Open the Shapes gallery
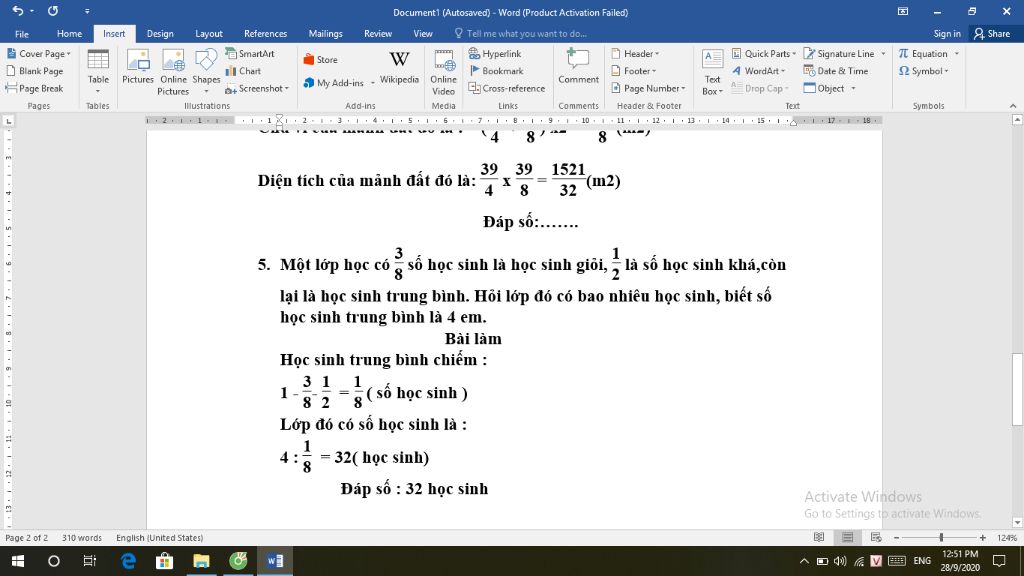The height and width of the screenshot is (576, 1024). pos(206,71)
